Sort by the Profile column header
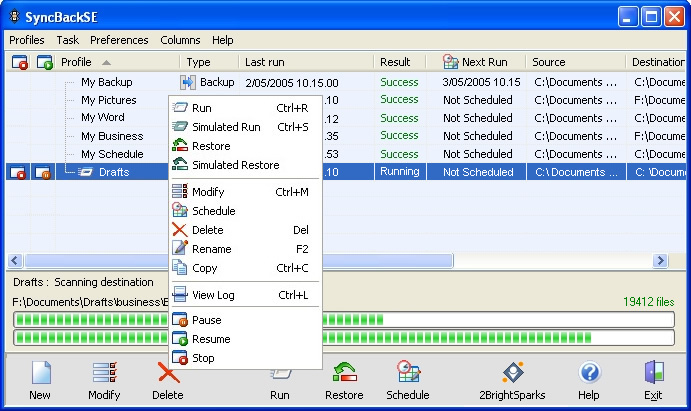691x411 pixels. click(x=118, y=62)
